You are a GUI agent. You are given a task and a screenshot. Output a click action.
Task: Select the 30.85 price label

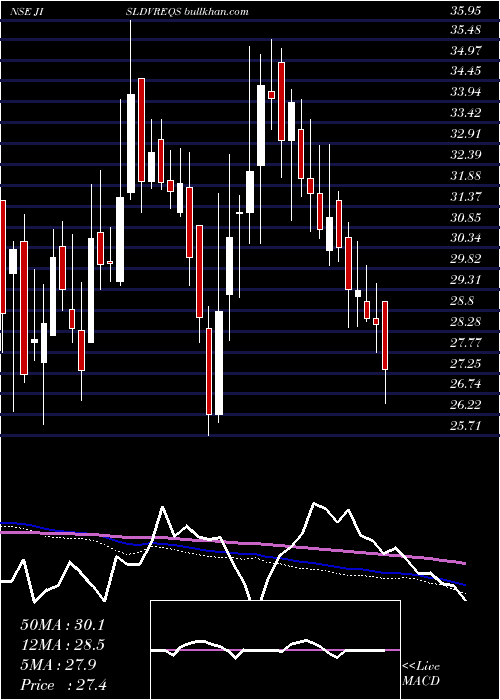click(465, 217)
